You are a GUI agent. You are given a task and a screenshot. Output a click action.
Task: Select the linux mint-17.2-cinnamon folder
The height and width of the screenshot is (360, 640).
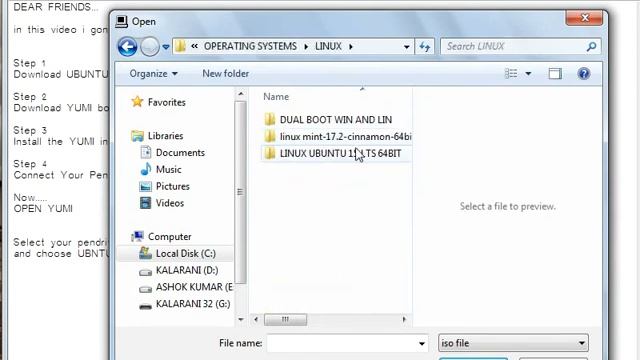pyautogui.click(x=345, y=136)
